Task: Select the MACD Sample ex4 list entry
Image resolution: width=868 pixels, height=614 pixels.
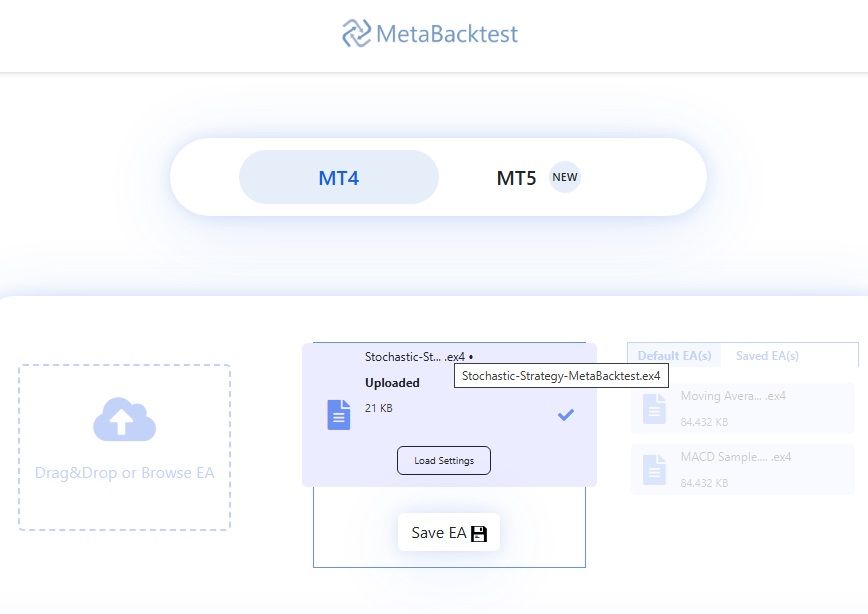Action: [741, 469]
